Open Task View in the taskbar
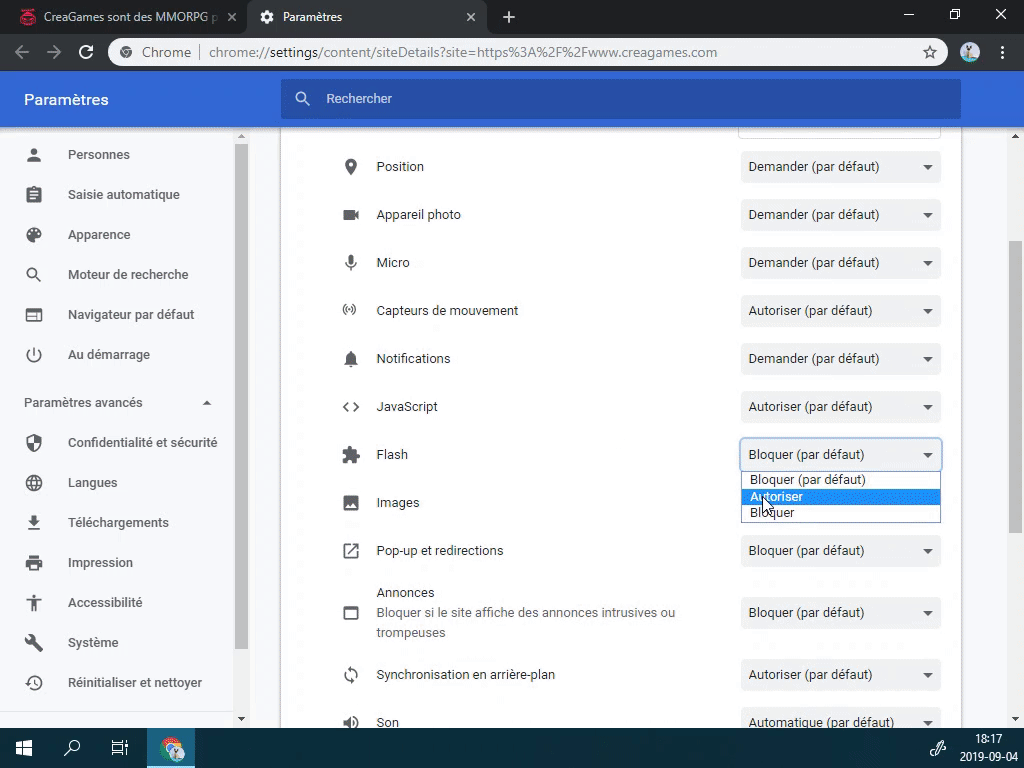The width and height of the screenshot is (1024, 768). point(120,747)
